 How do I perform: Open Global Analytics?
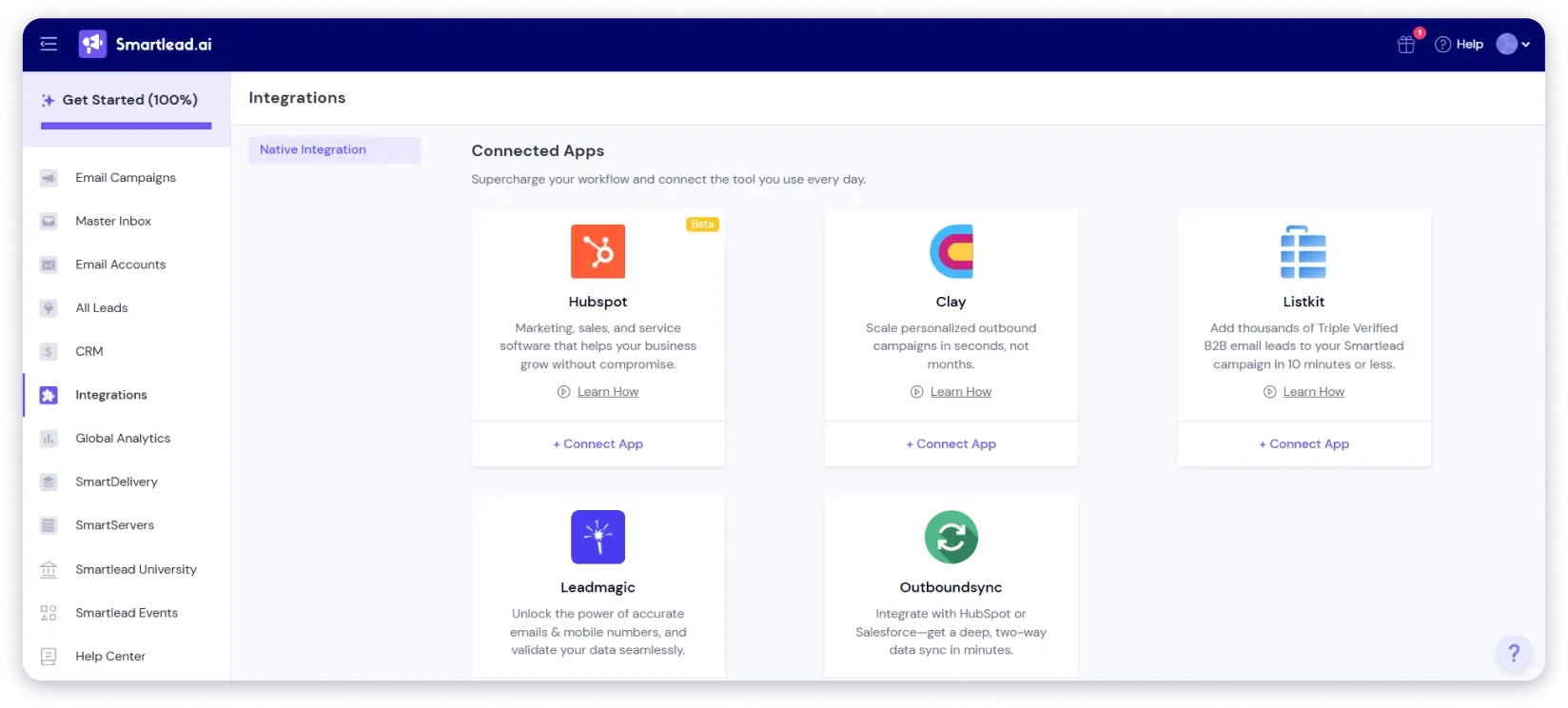[123, 439]
